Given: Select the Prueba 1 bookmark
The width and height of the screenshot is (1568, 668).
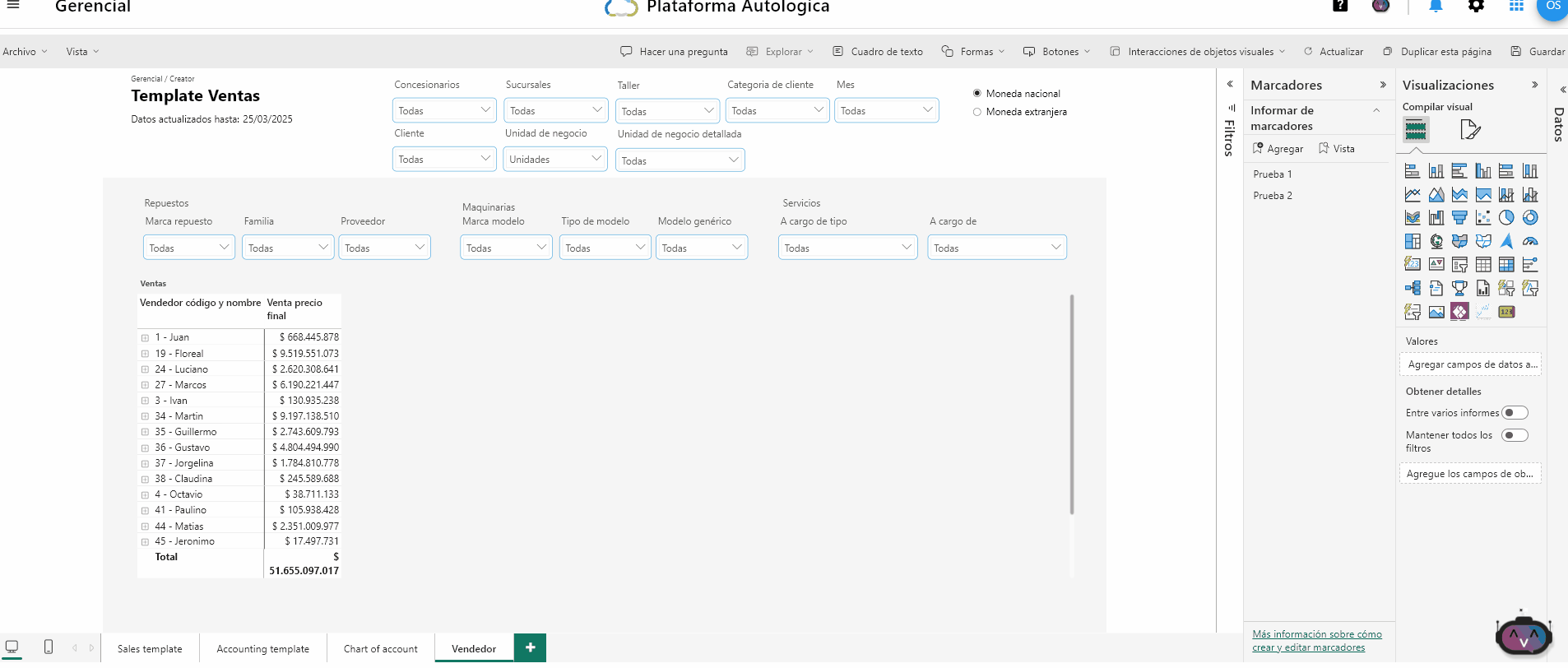Looking at the screenshot, I should click(1273, 174).
